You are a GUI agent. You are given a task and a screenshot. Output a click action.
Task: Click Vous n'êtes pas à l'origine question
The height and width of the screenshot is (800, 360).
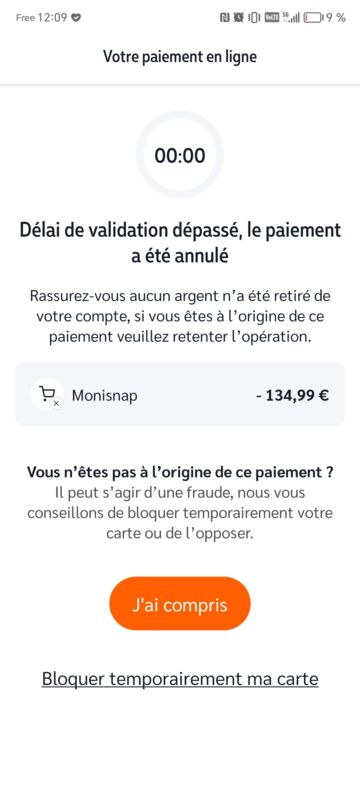point(180,472)
